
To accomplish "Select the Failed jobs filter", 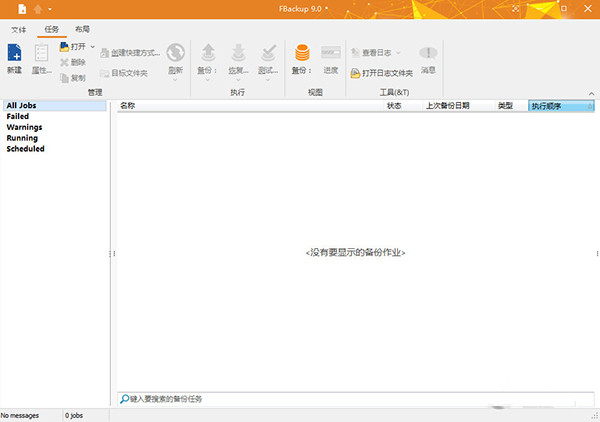I will pos(18,116).
